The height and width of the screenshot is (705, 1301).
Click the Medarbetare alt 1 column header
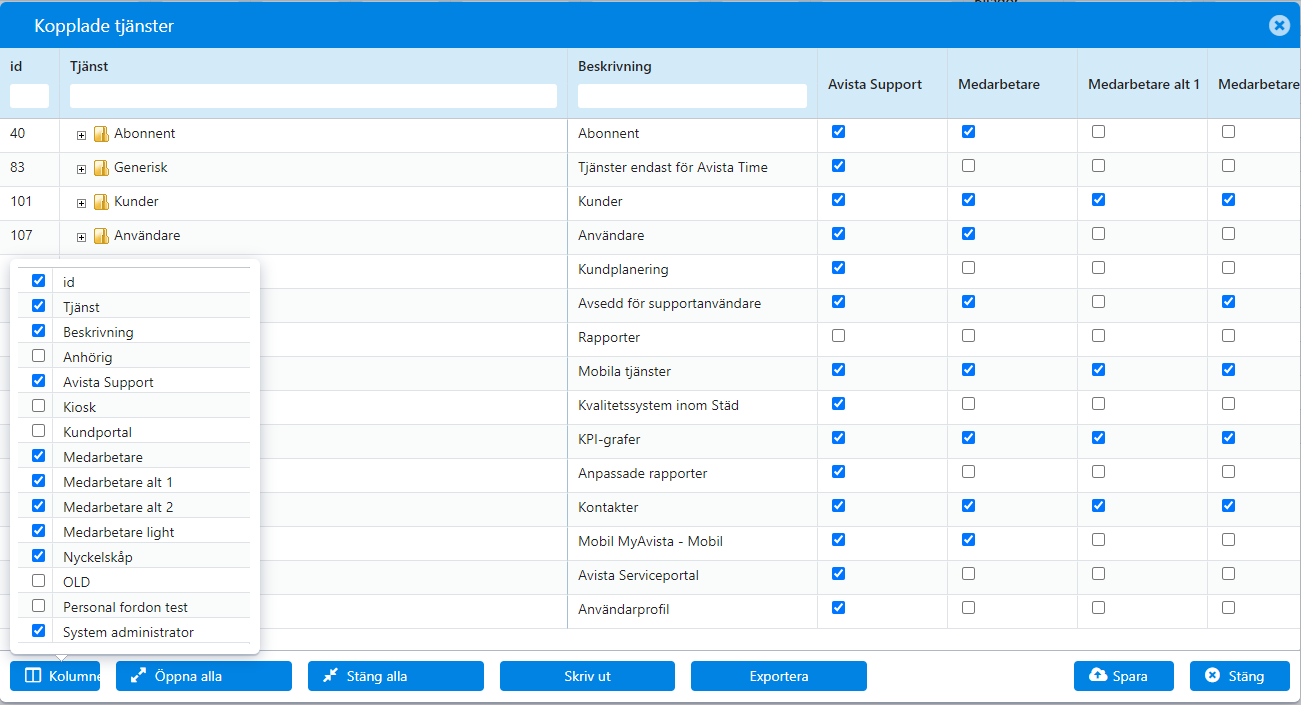point(1143,85)
